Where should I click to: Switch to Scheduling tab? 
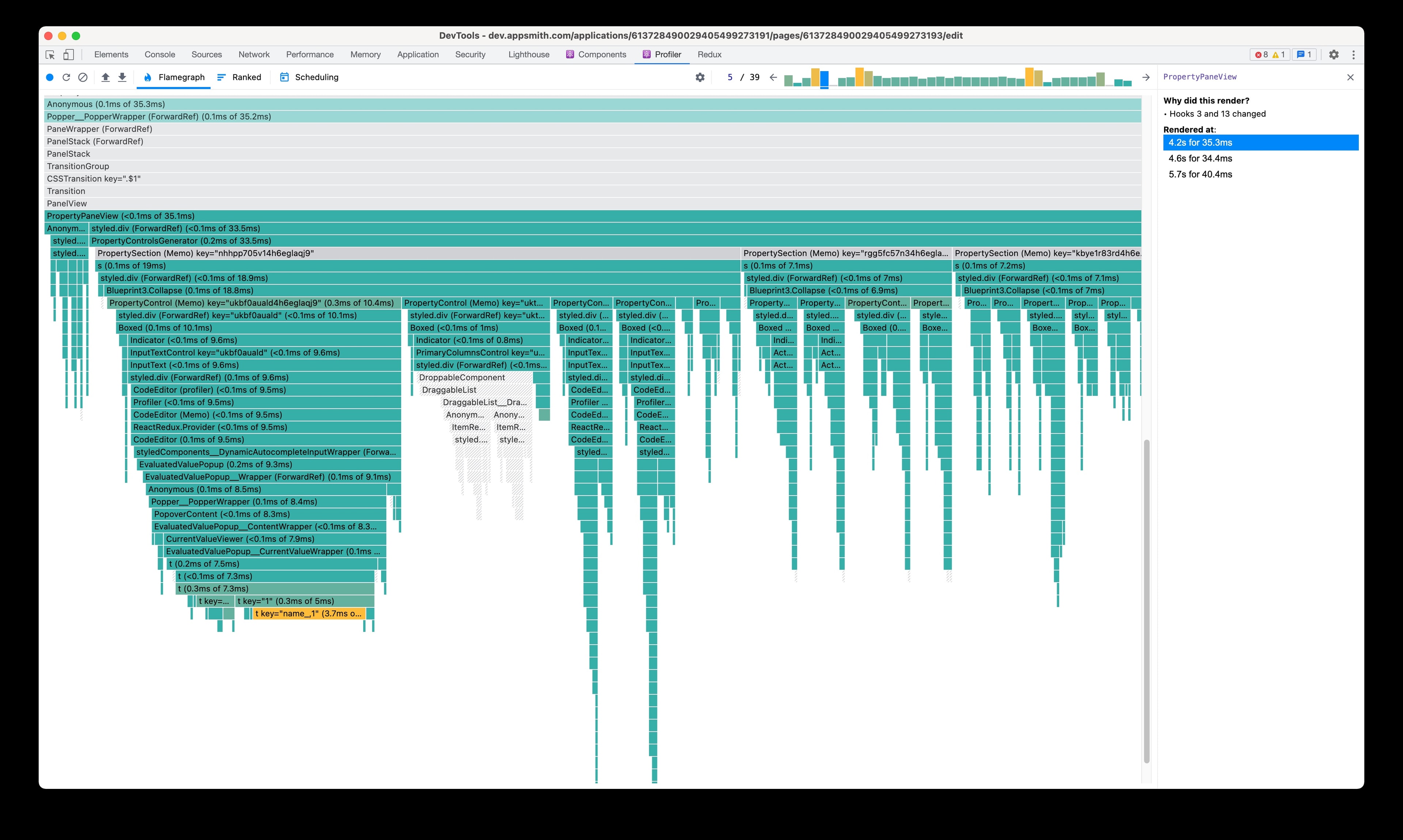point(309,77)
